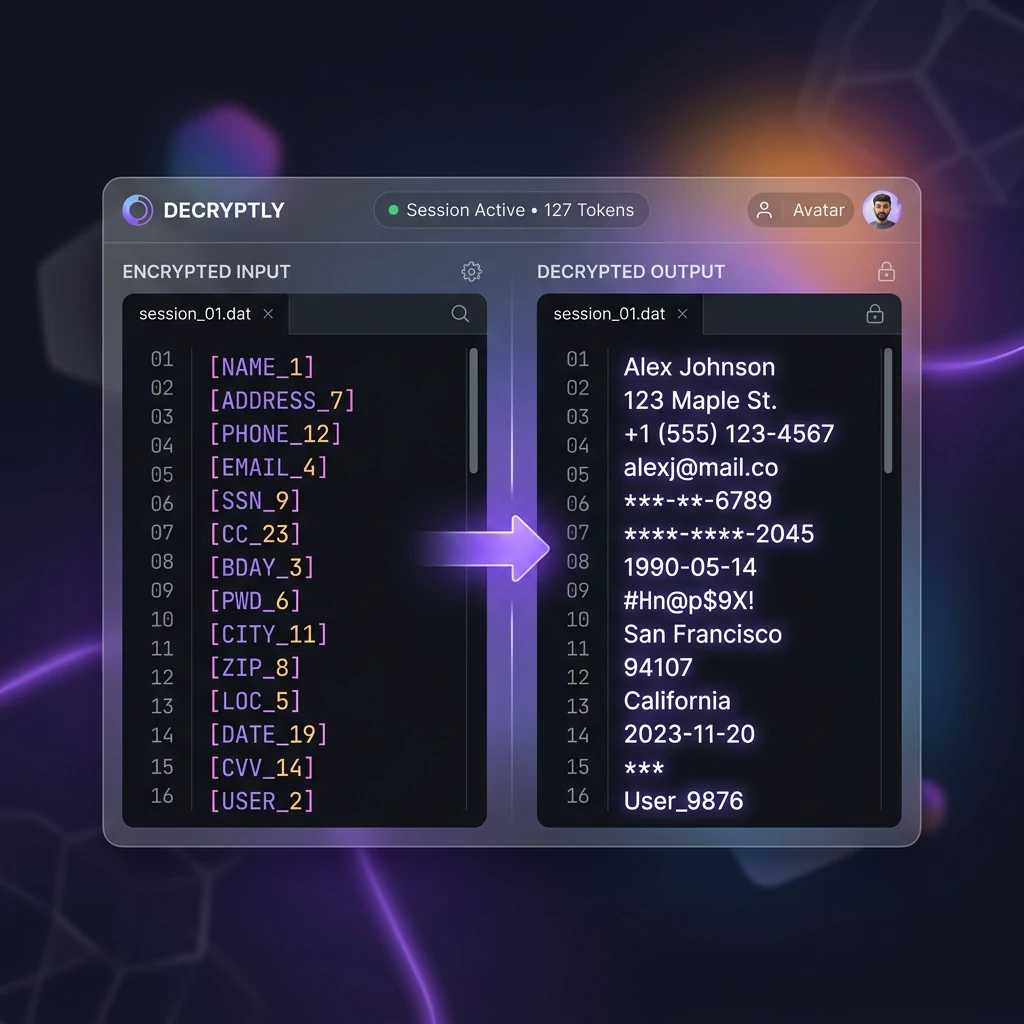Click the 123 Maple St. line
Screen dimensions: 1024x1024
point(700,400)
